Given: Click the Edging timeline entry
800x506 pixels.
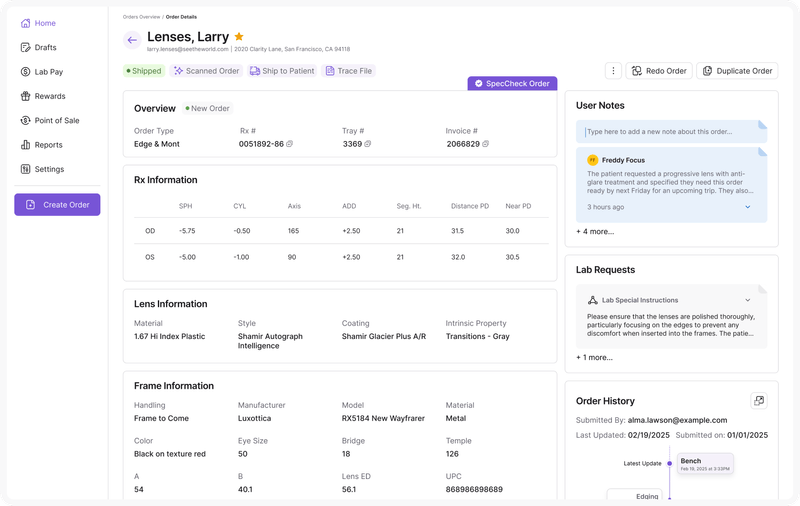Looking at the screenshot, I should pos(635,495).
